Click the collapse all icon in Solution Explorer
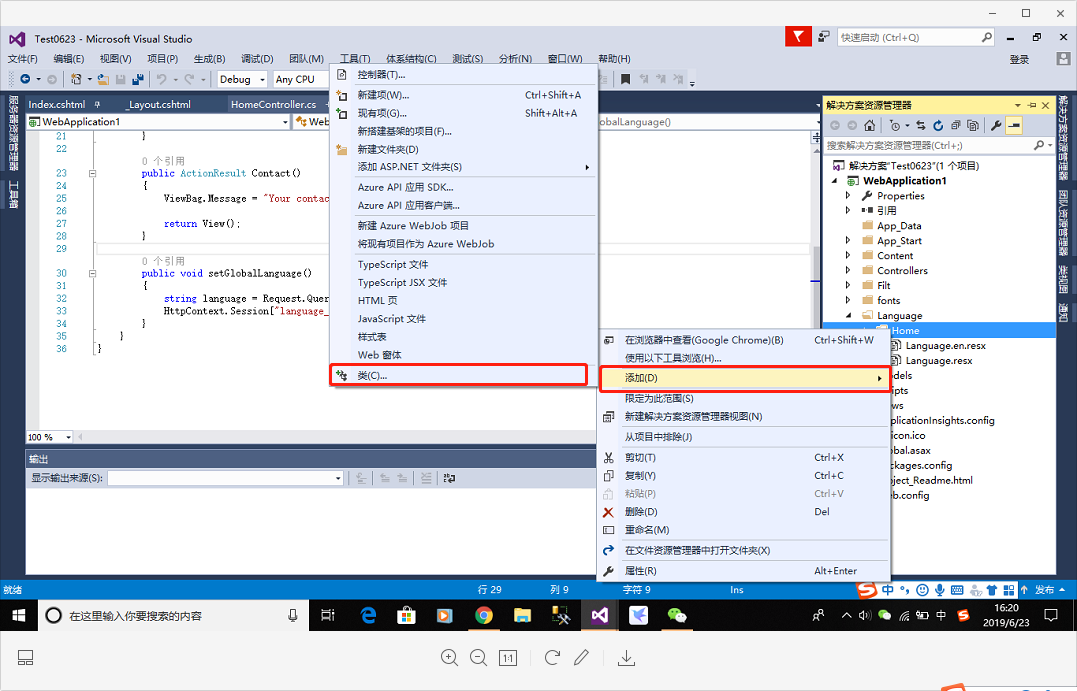This screenshot has width=1077, height=691. click(955, 125)
